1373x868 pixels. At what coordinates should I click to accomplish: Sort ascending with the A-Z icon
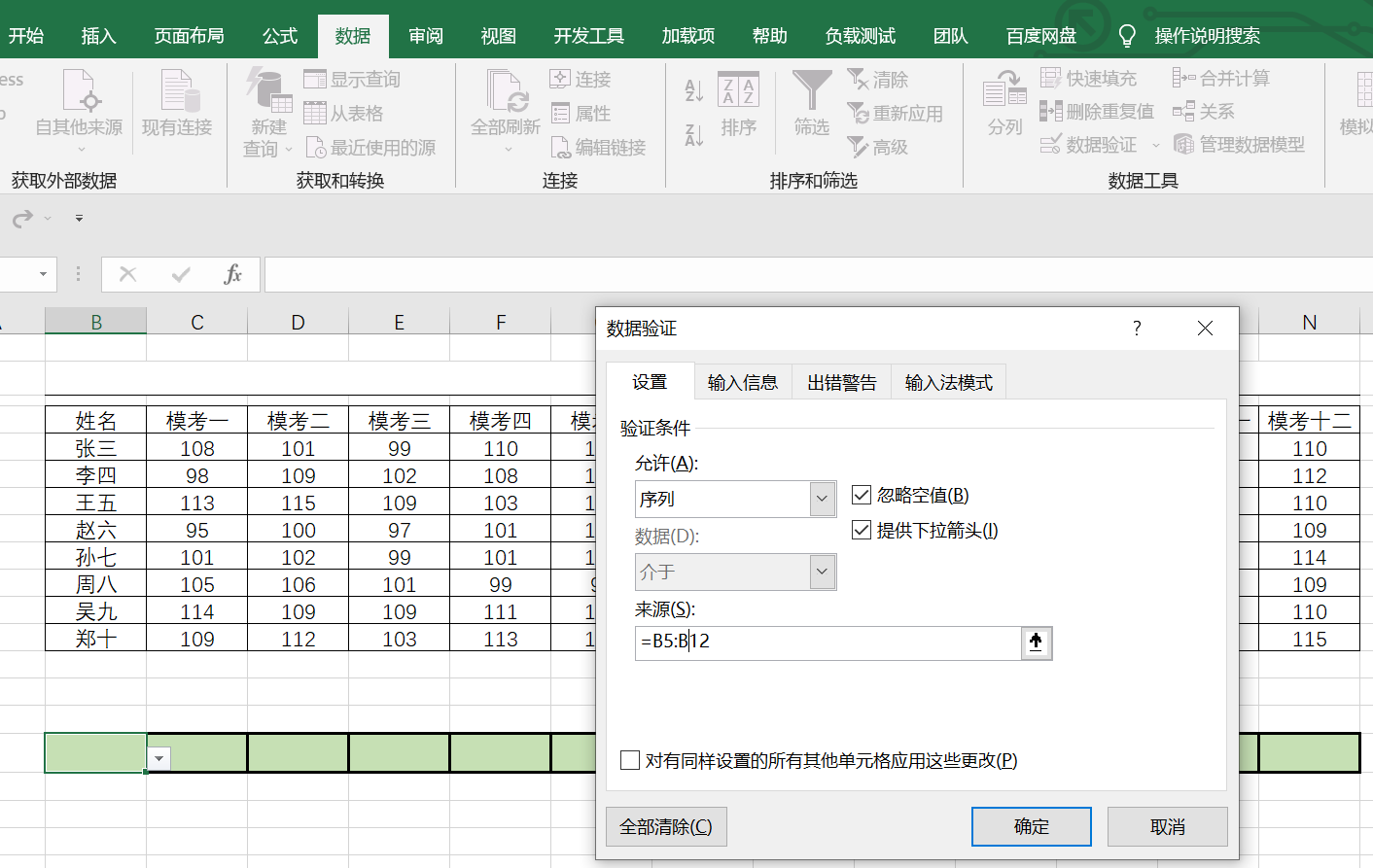pos(693,90)
